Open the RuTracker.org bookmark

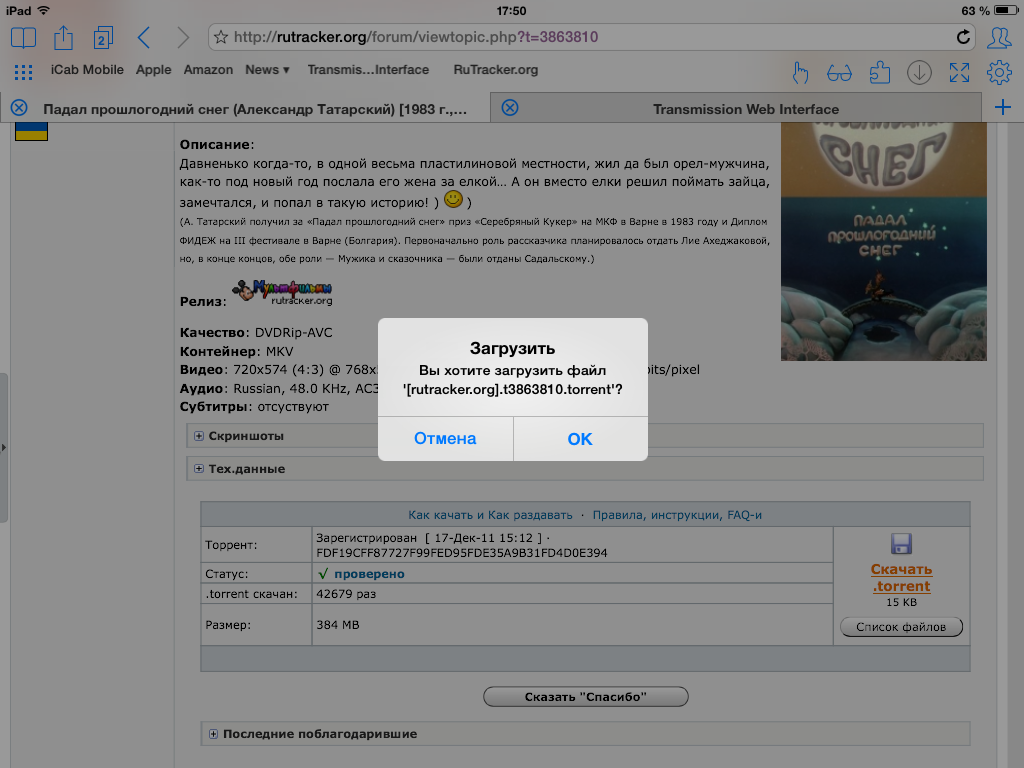tap(496, 70)
